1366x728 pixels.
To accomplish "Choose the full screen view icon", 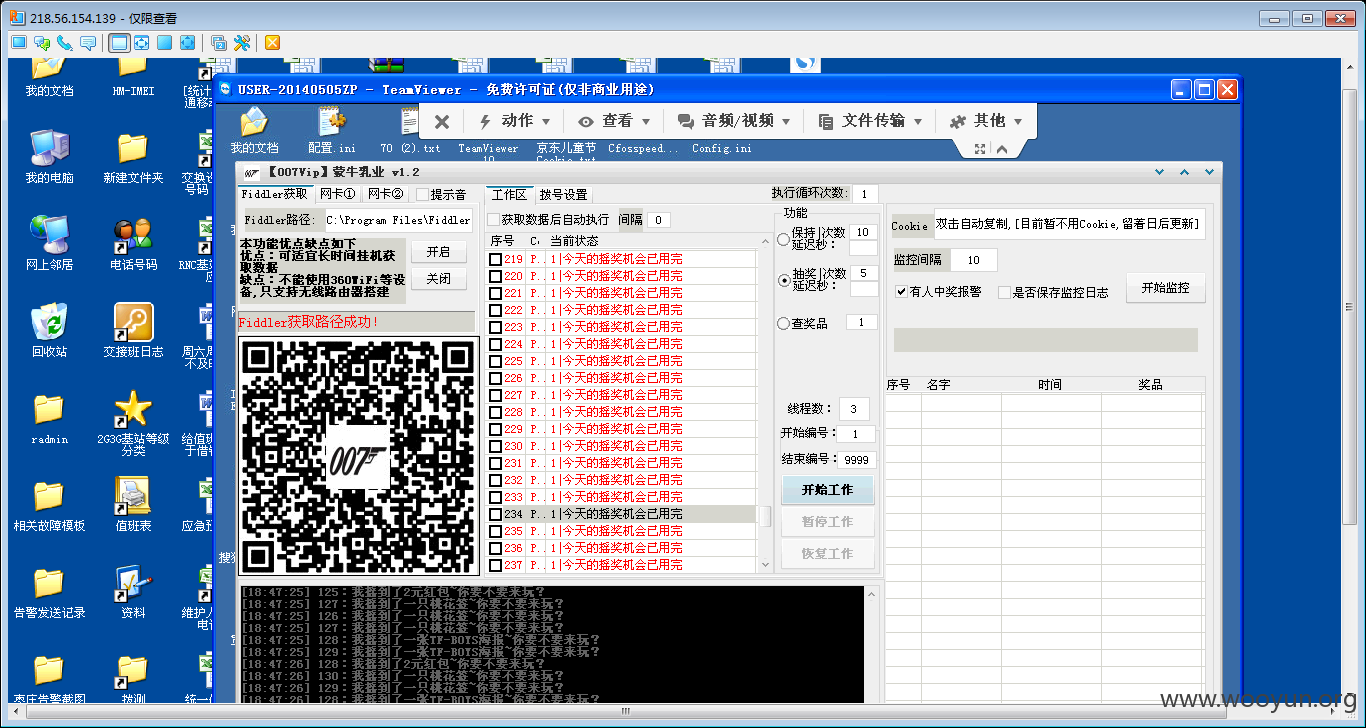I will pos(164,42).
